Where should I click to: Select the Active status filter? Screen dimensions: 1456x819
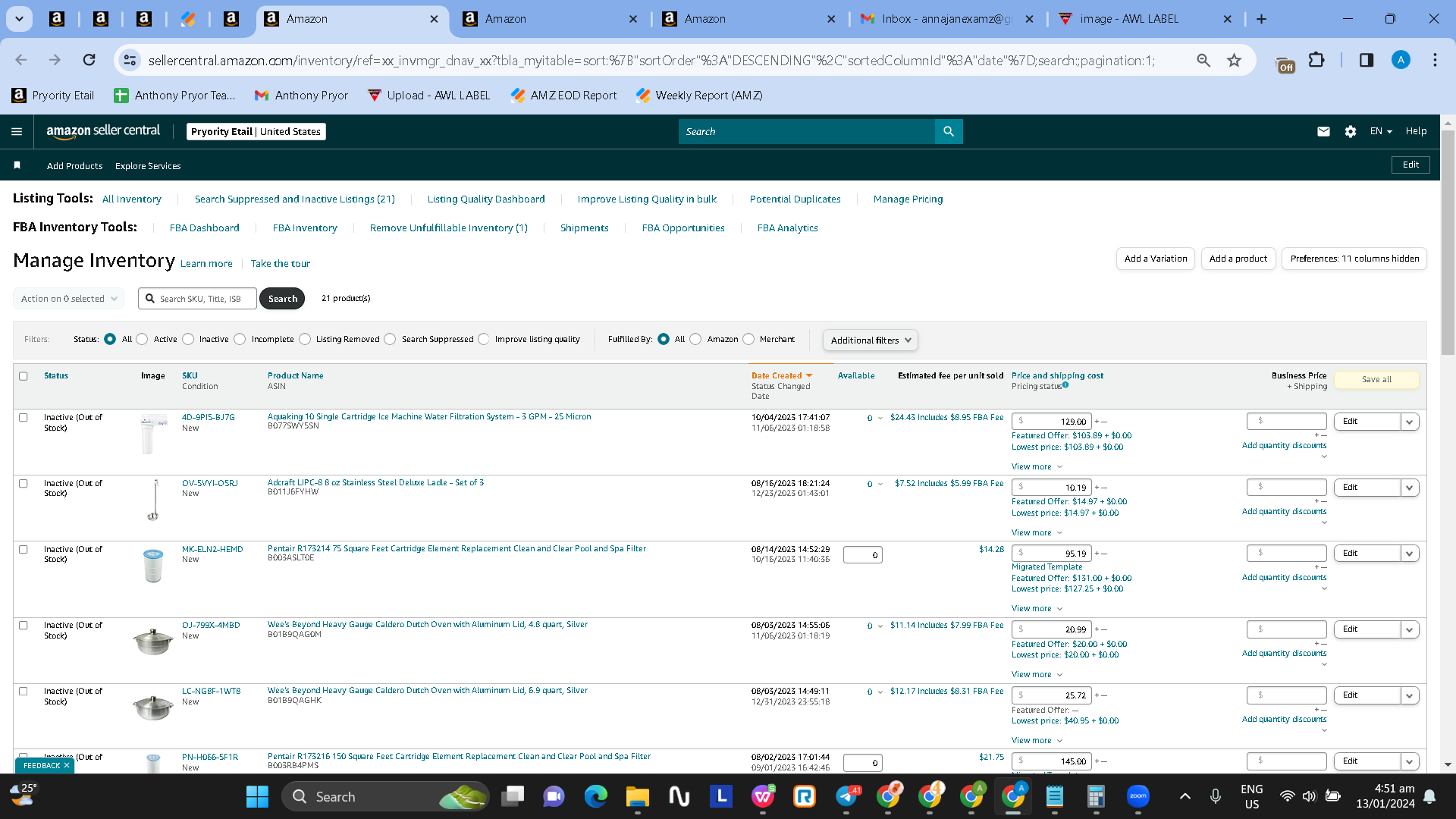pos(142,339)
